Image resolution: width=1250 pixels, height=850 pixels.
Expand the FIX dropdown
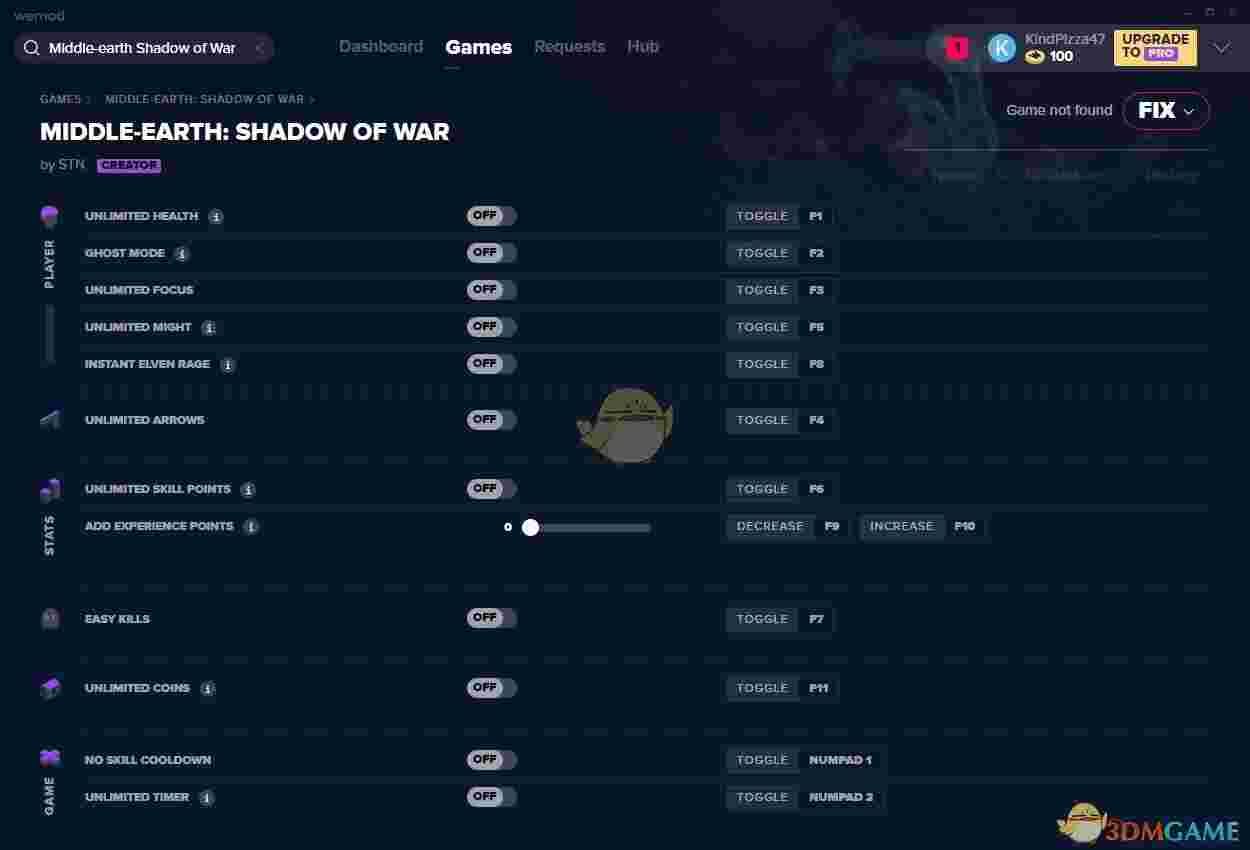tap(1166, 111)
